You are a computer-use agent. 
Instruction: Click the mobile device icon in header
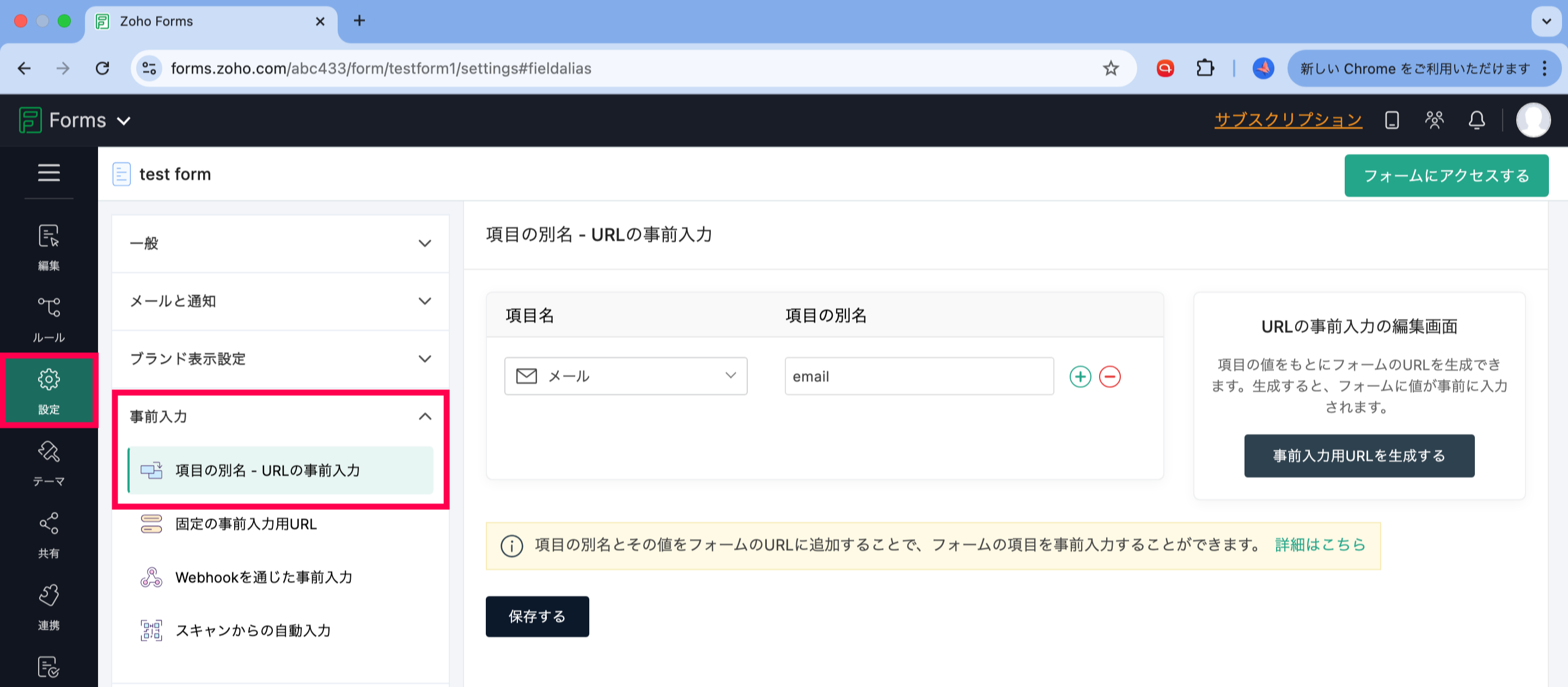coord(1392,120)
